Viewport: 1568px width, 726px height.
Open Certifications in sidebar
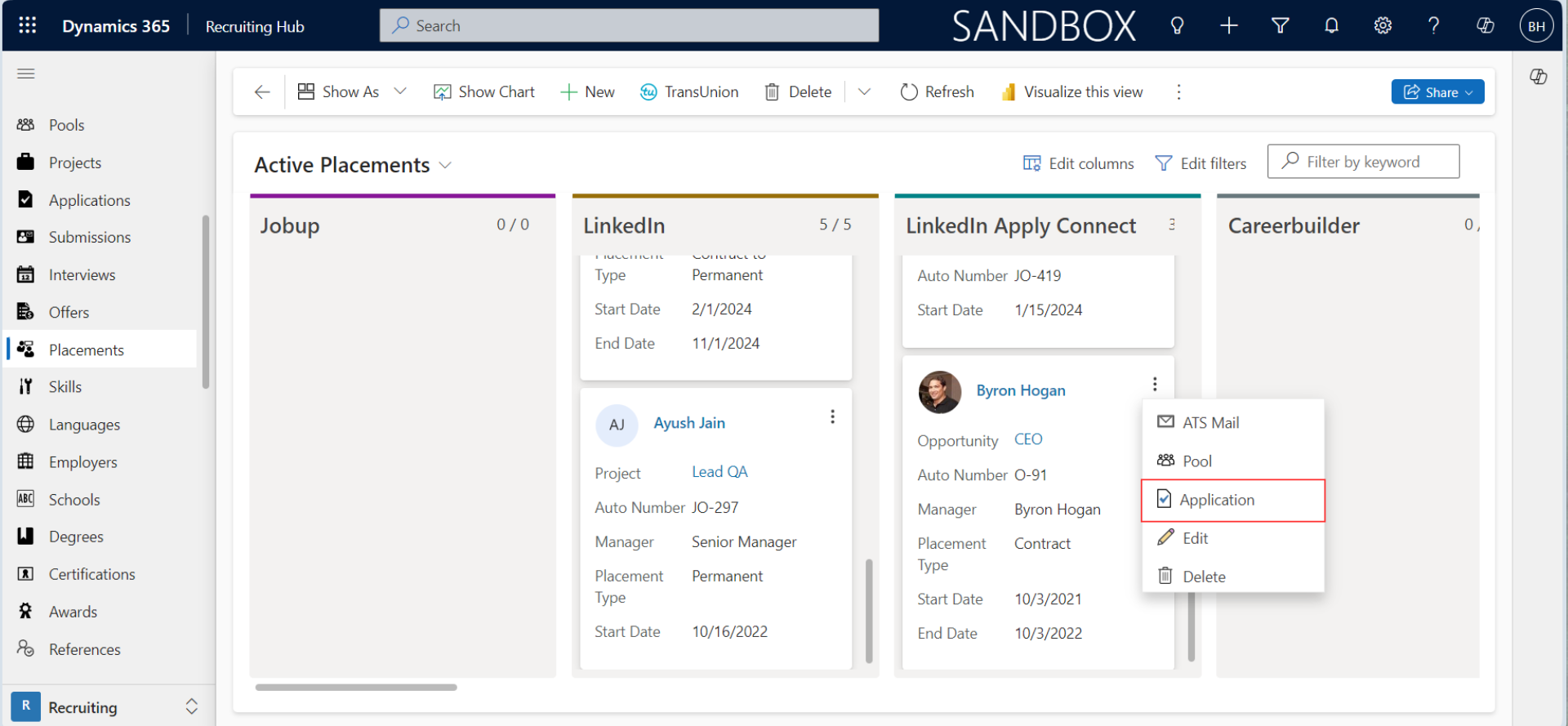tap(100, 574)
